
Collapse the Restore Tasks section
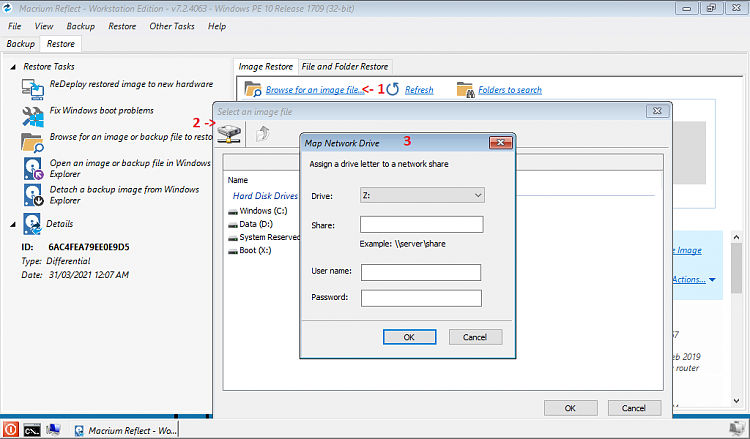pos(13,67)
